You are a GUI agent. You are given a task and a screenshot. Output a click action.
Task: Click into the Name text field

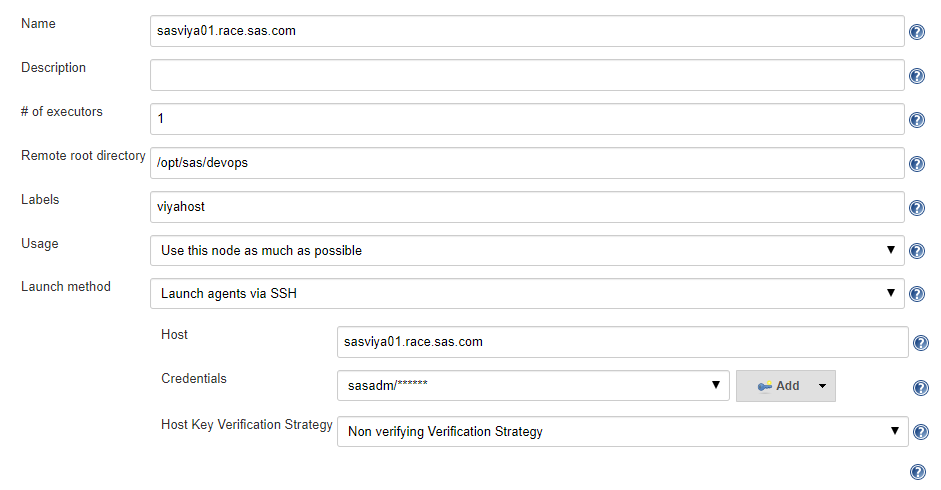527,31
